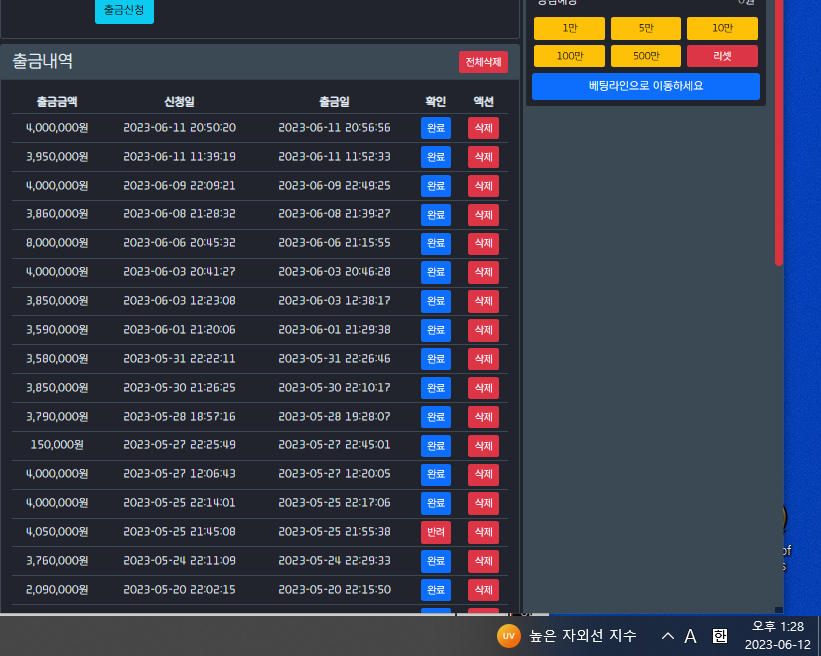Click 반려 status on 4,050,000원 row

click(435, 533)
